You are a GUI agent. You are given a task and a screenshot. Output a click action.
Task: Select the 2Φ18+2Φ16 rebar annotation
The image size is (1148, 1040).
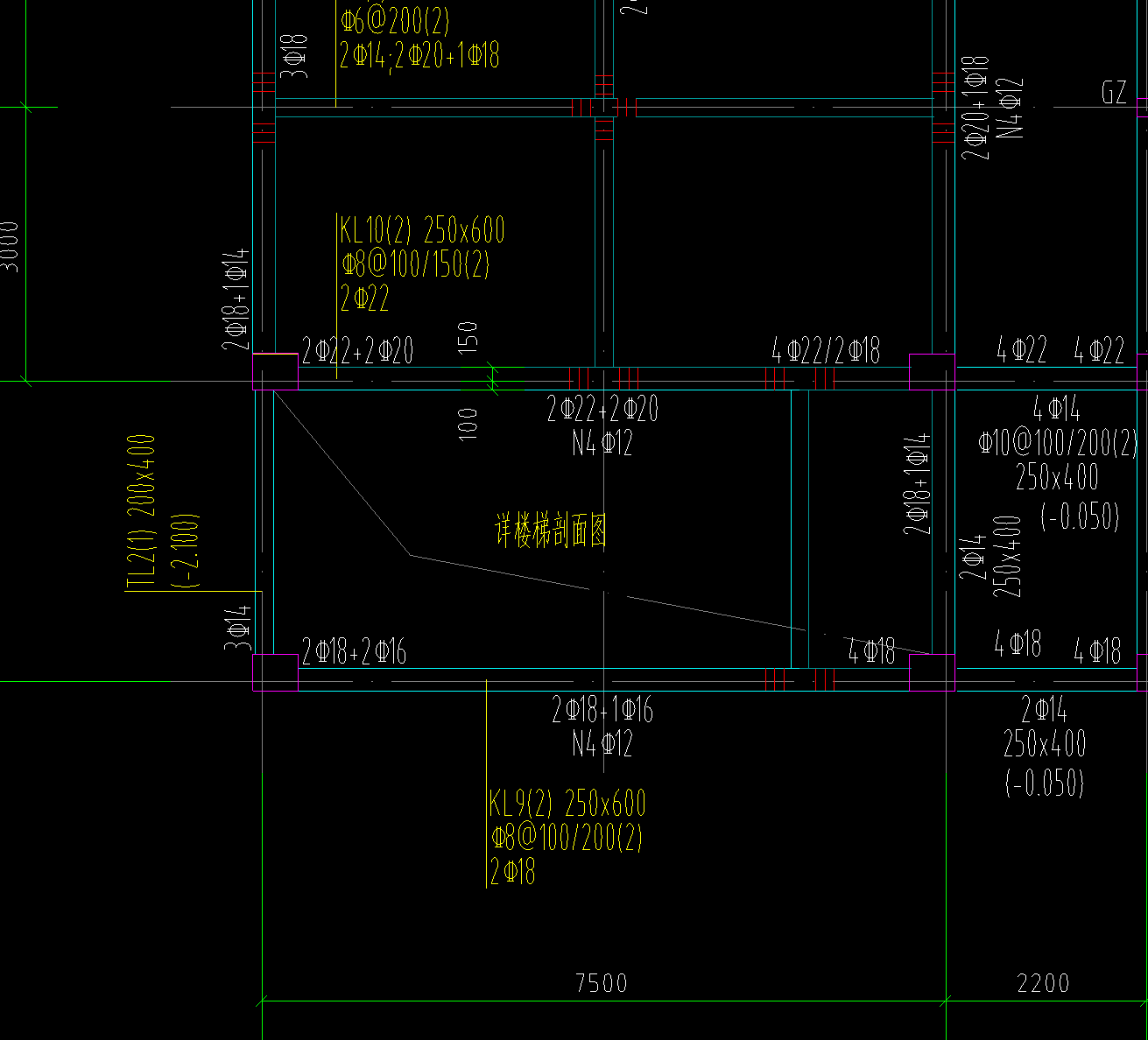pyautogui.click(x=354, y=652)
